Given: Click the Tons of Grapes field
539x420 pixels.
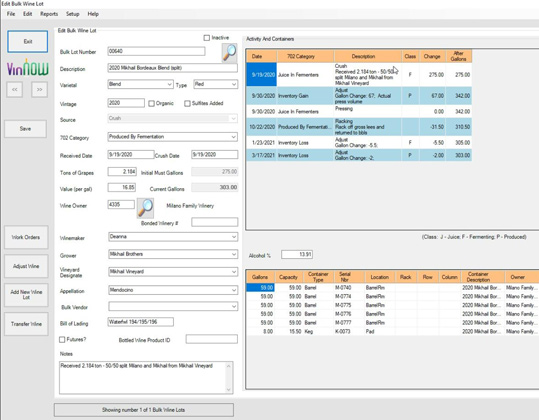Looking at the screenshot, I should [122, 172].
